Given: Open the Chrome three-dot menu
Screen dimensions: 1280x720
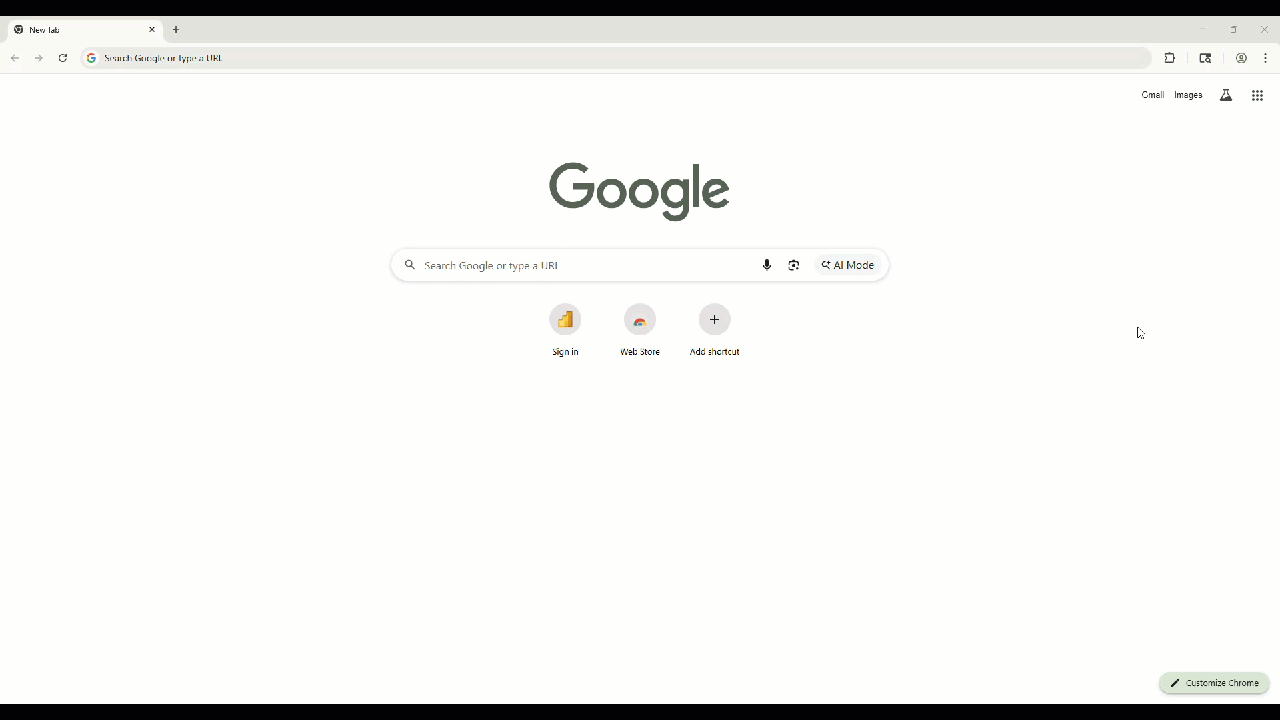Looking at the screenshot, I should coord(1265,58).
